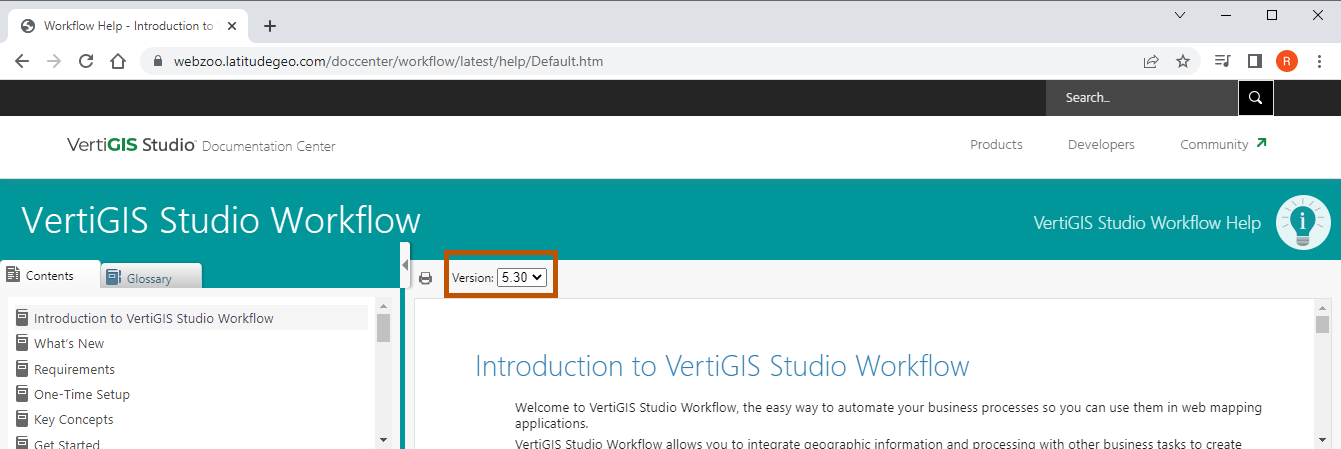
Task: Click the browser Forward arrow
Action: pyautogui.click(x=54, y=61)
